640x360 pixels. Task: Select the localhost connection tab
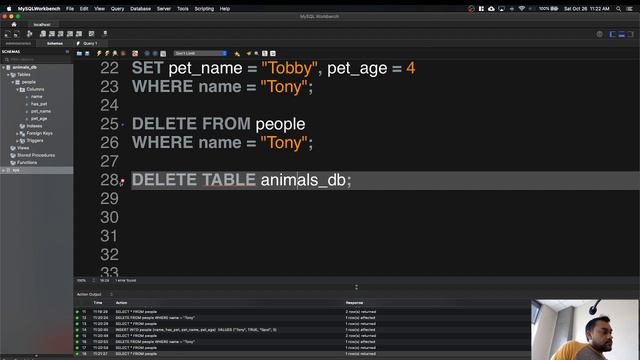pyautogui.click(x=42, y=24)
